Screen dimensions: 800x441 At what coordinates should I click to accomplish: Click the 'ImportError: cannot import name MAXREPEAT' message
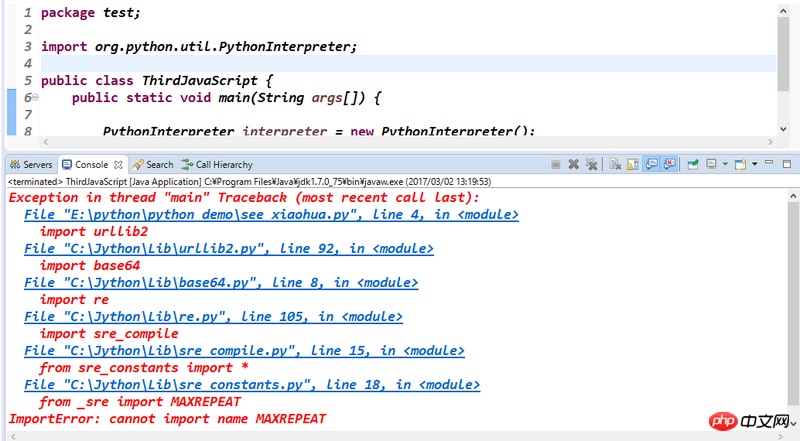167,419
